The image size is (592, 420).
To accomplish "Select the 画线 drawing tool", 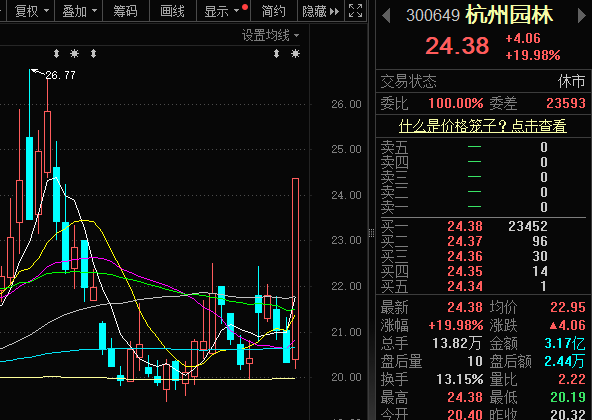I will (173, 11).
